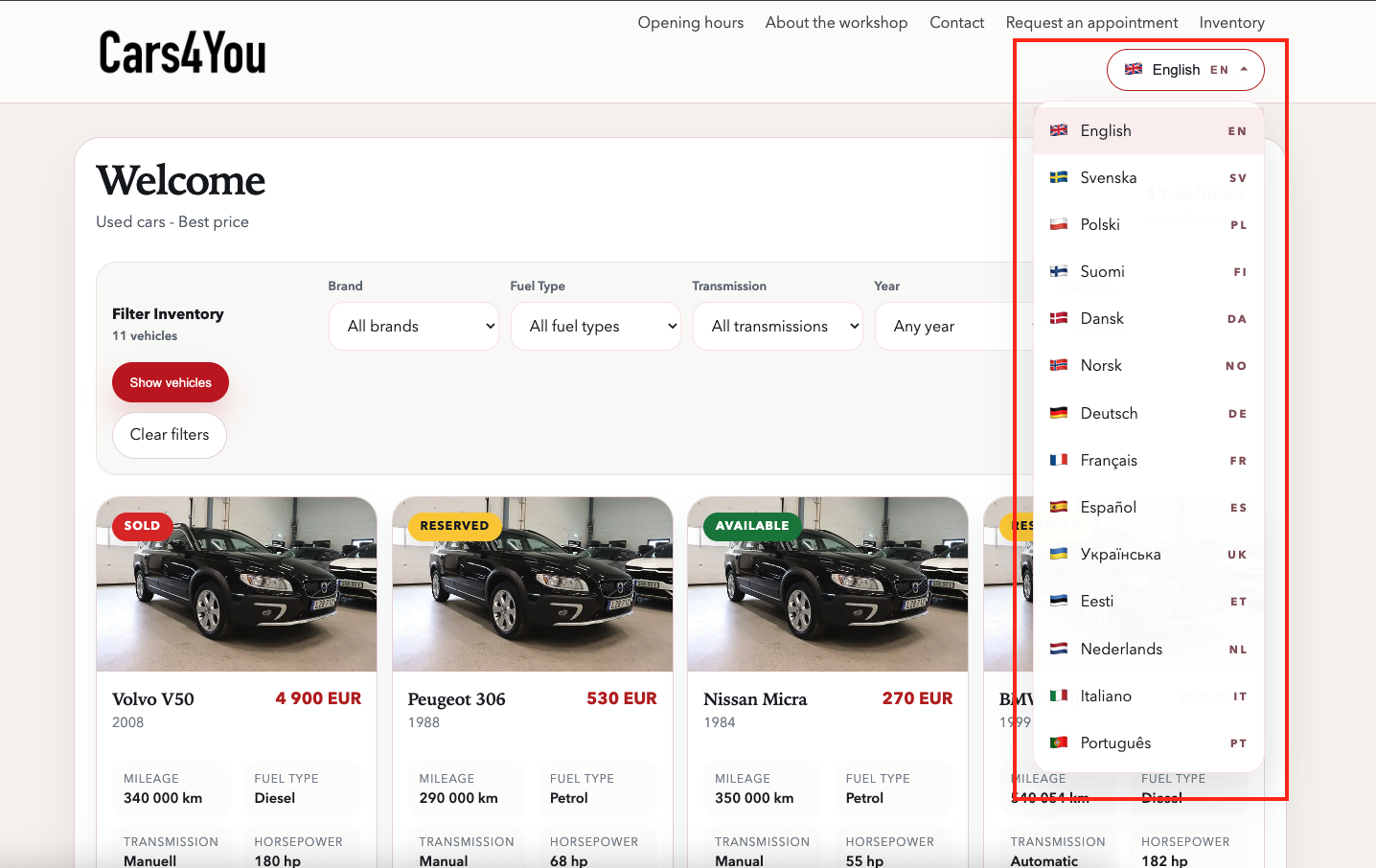
Task: Click the Finnish flag icon beside Suomi
Action: [x=1059, y=271]
